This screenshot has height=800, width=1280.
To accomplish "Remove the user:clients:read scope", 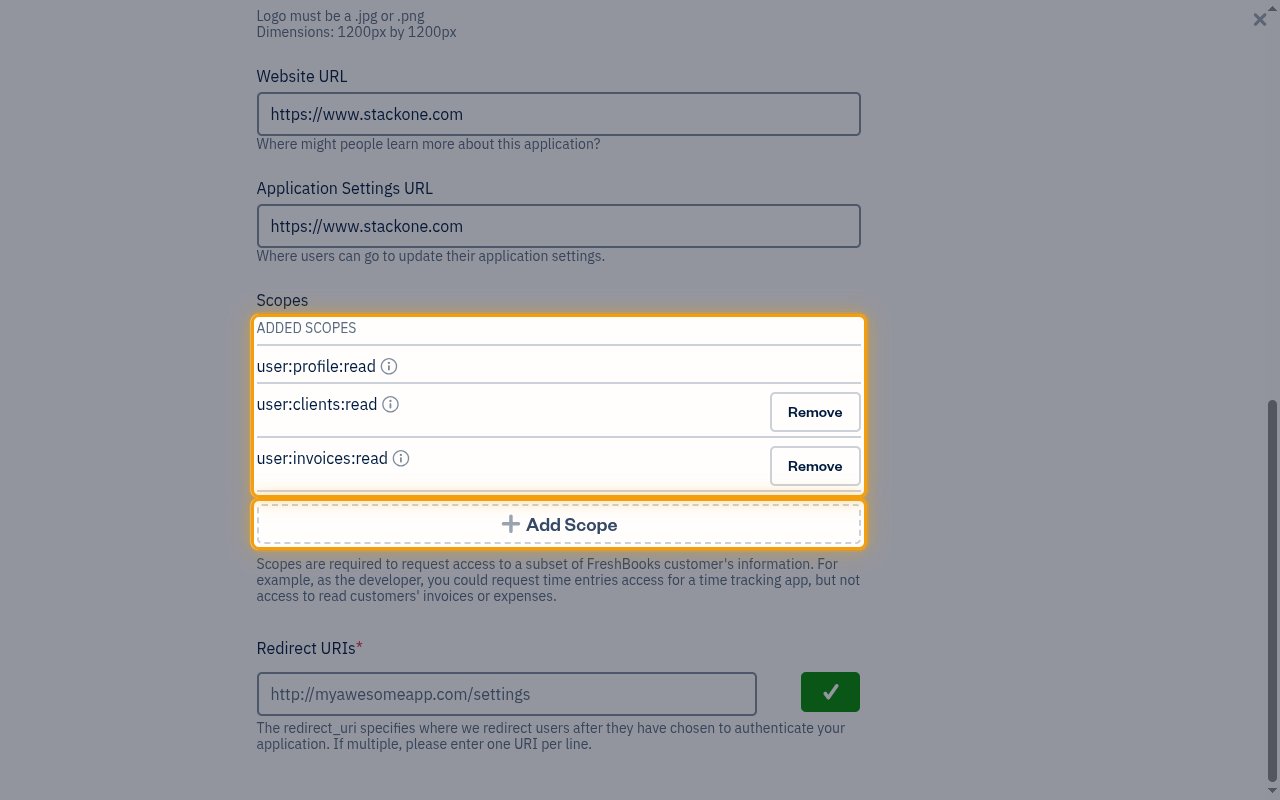I will pyautogui.click(x=815, y=412).
